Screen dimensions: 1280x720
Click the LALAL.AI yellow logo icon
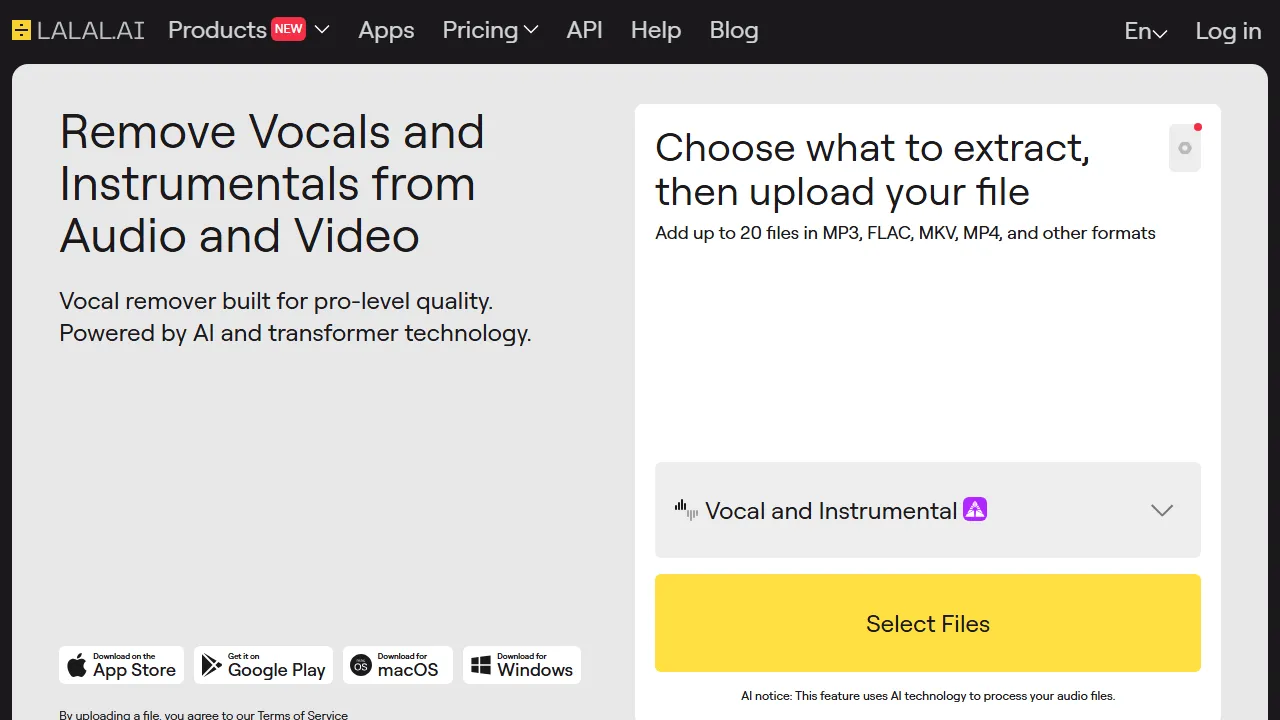click(x=22, y=30)
